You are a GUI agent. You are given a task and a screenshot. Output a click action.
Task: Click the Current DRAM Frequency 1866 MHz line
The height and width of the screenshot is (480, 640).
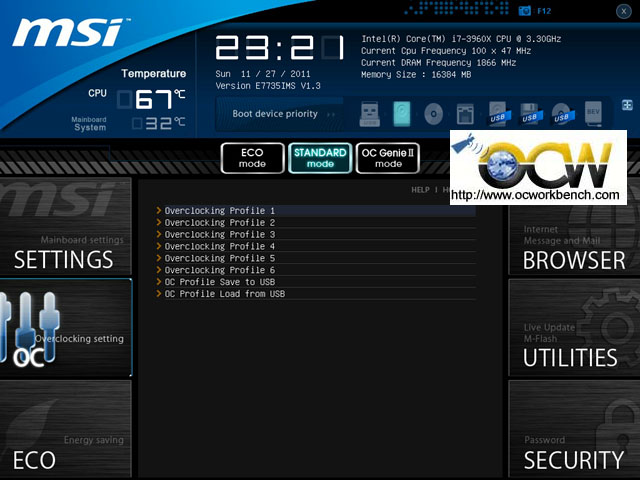[438, 62]
